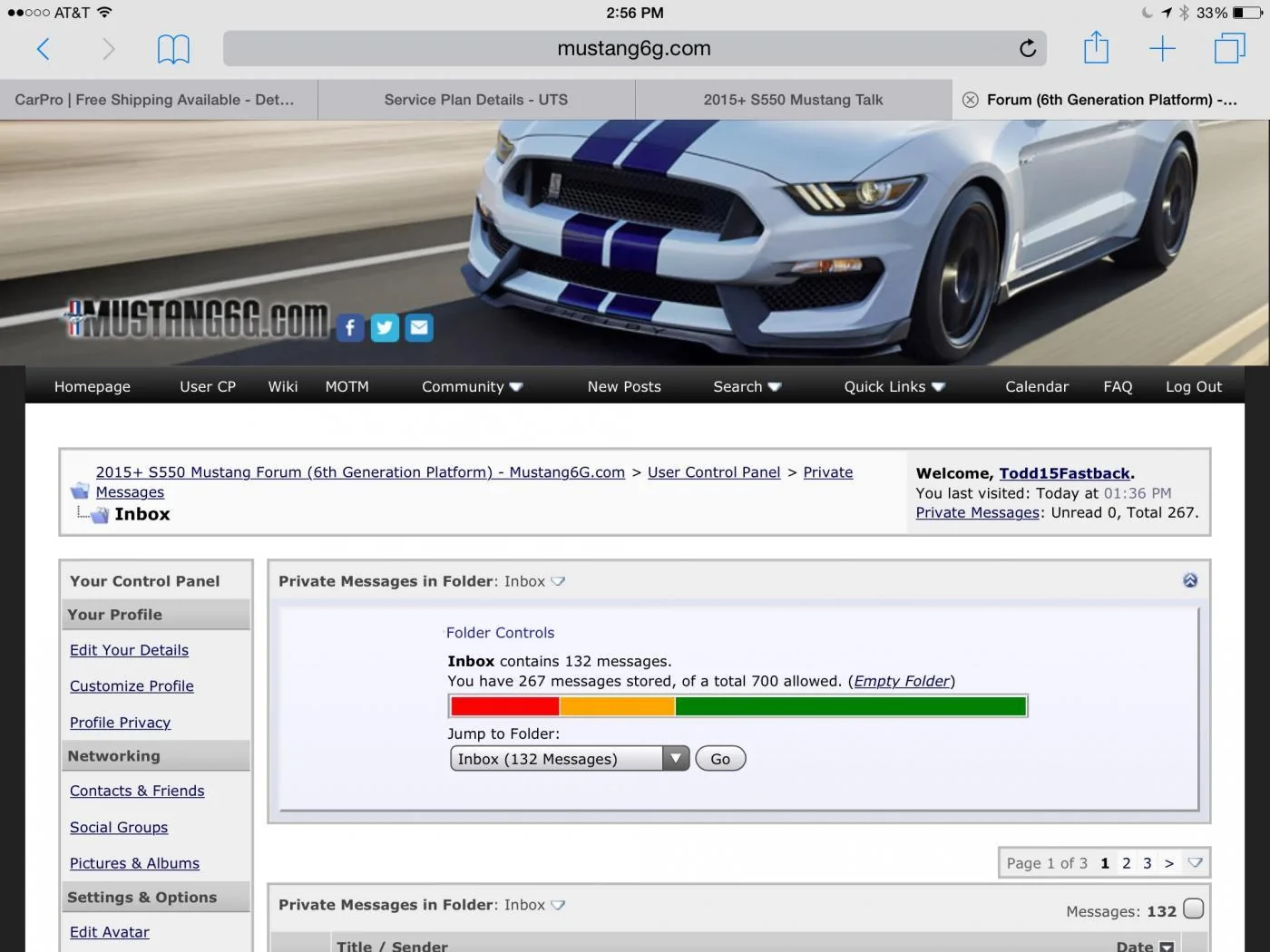Show all tabs overview icon

point(1229,48)
